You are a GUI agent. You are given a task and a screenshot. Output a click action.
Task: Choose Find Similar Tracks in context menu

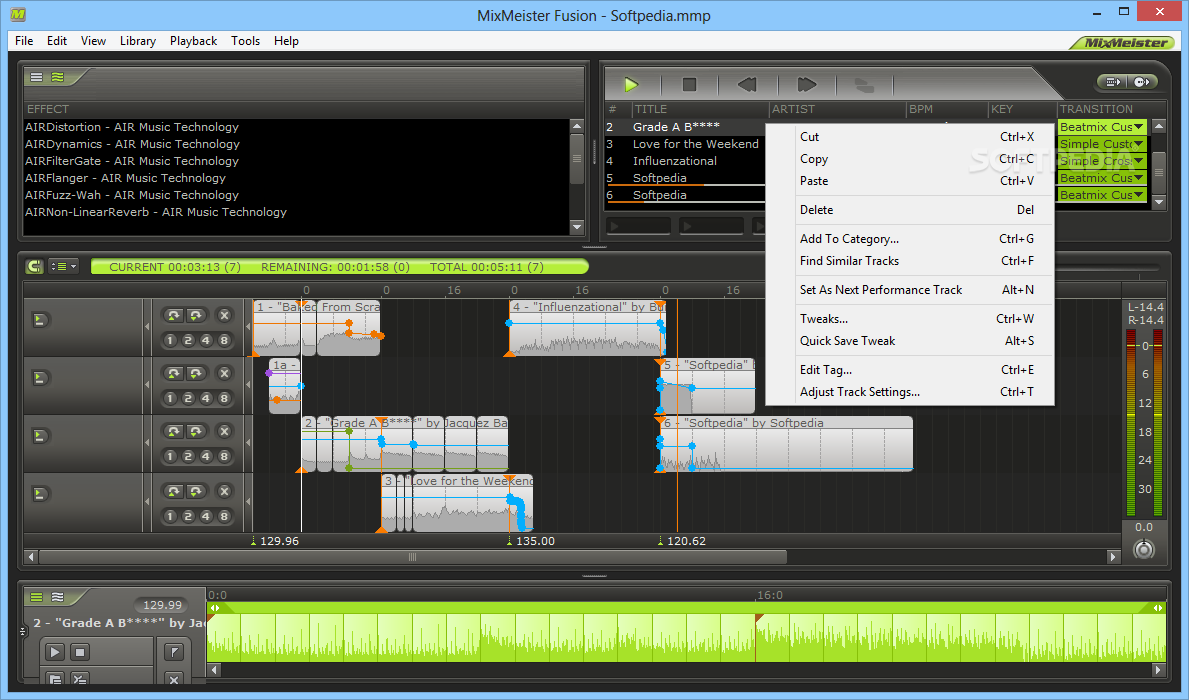910,261
